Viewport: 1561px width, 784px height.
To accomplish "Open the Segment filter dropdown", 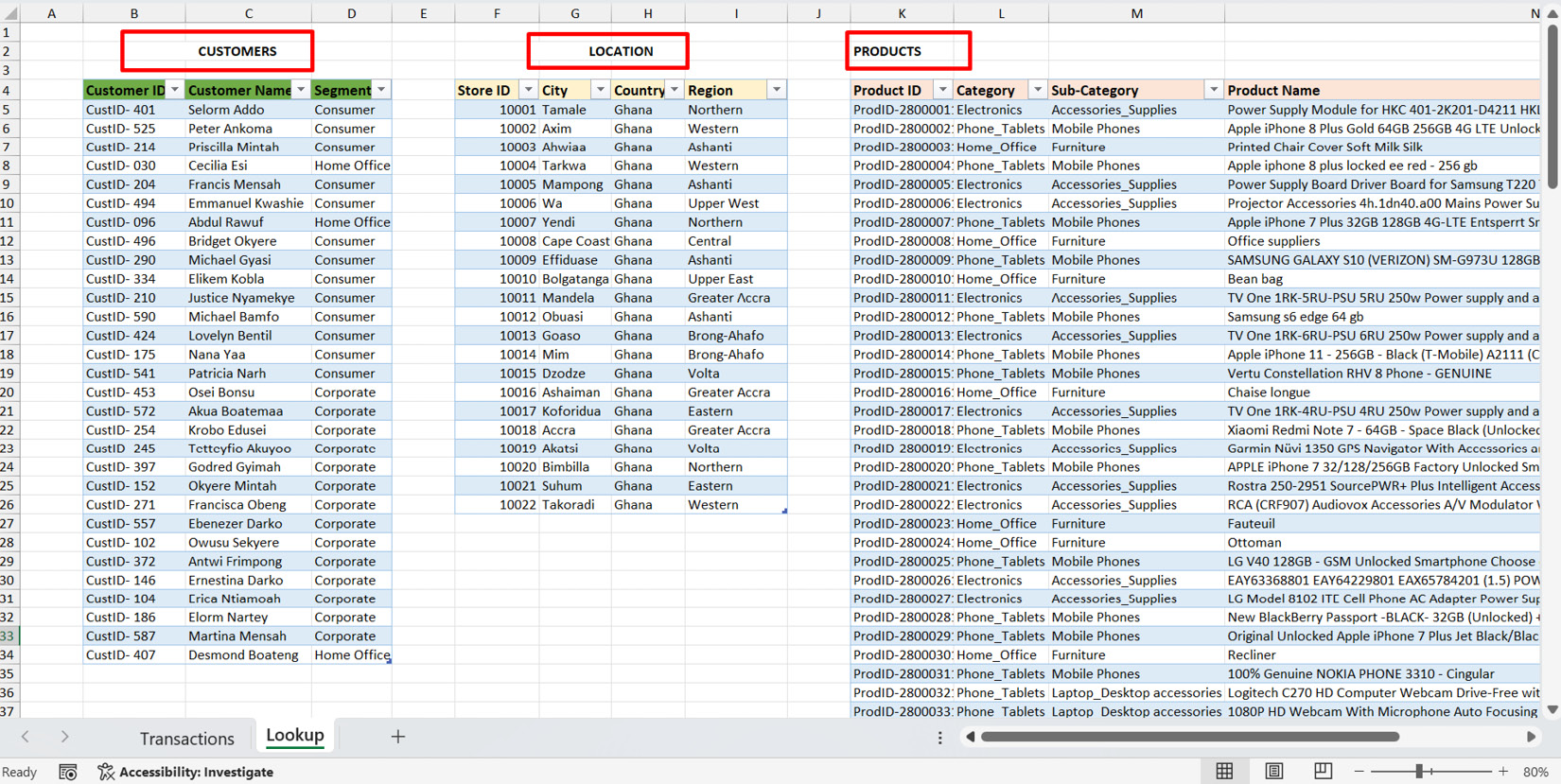I will 381,90.
